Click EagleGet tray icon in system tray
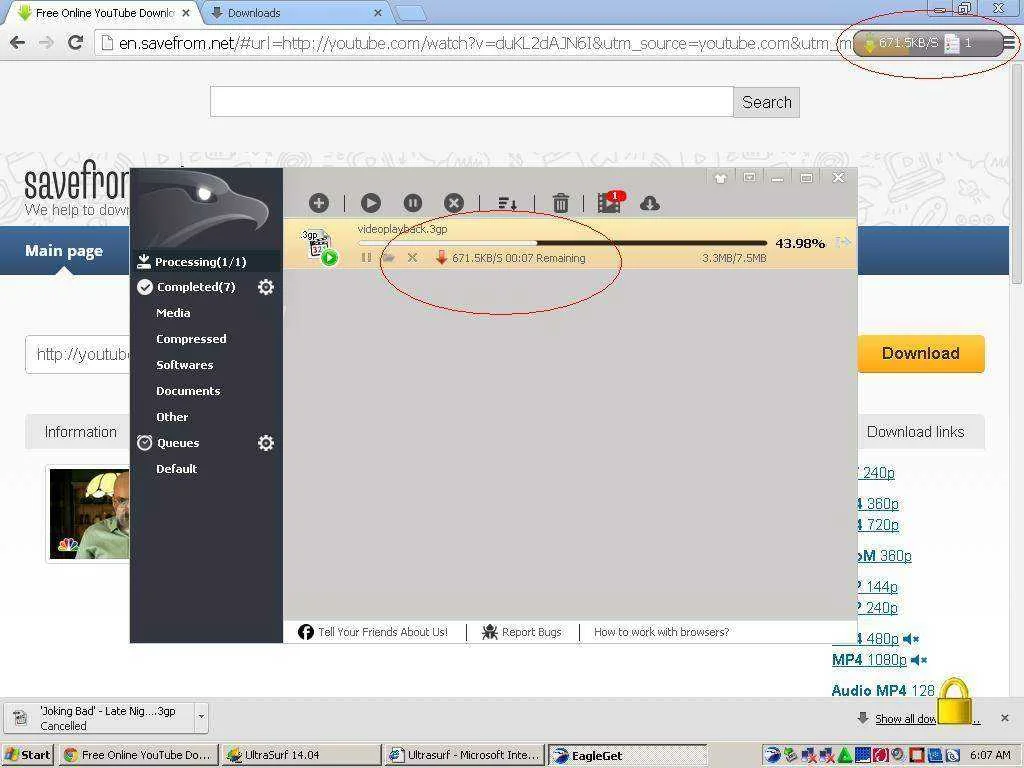The image size is (1024, 768). tap(772, 755)
